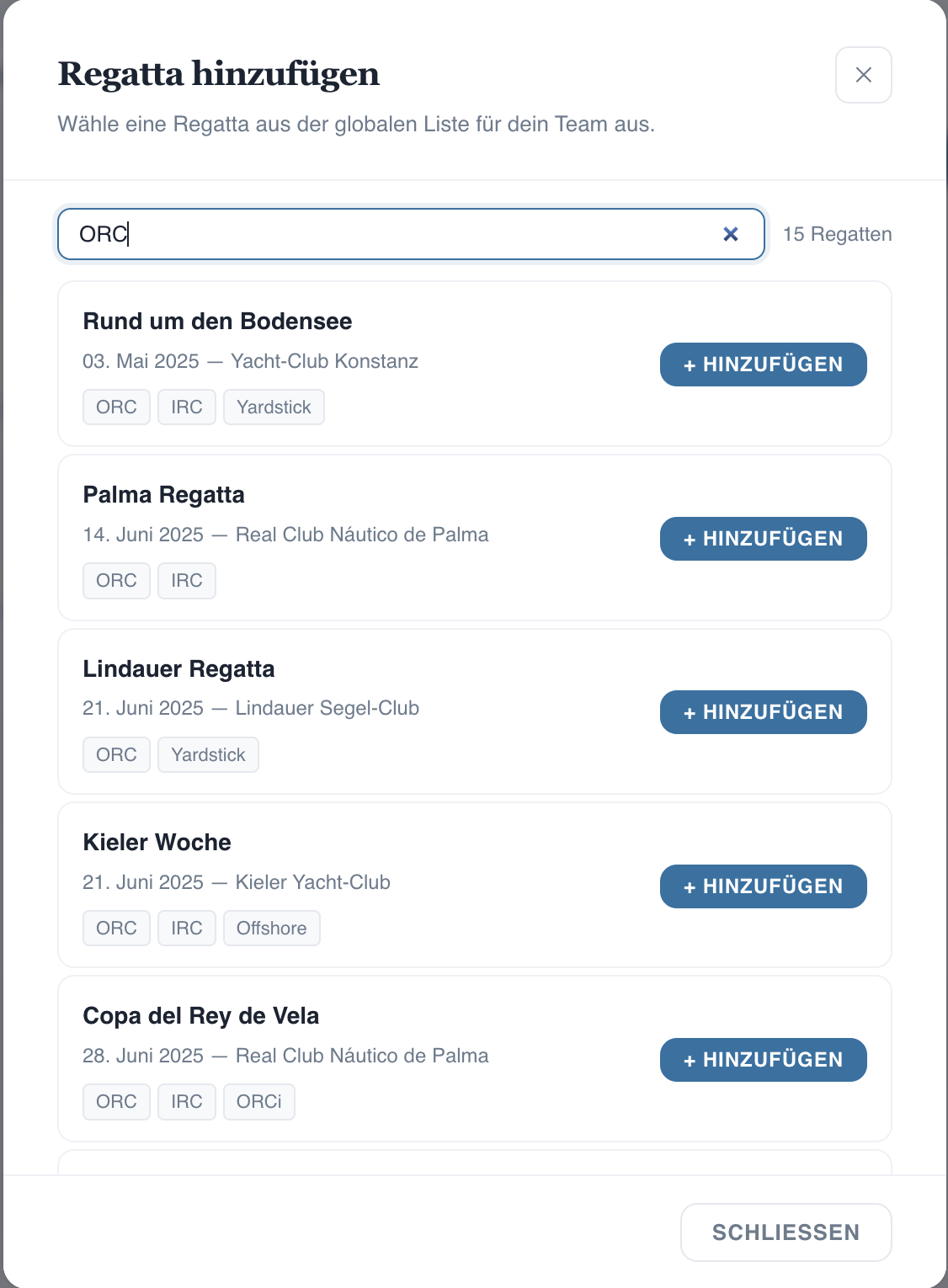Add the Kieler Woche regatta
This screenshot has height=1288, width=948.
[763, 886]
